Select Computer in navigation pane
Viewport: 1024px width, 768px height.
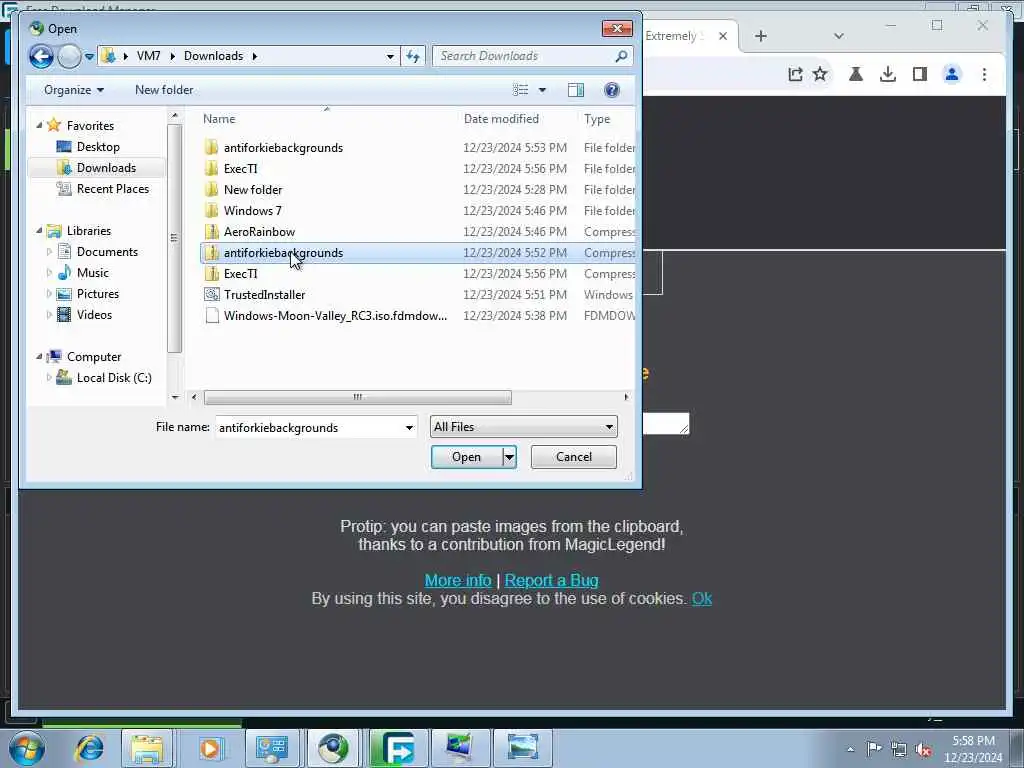(x=93, y=357)
